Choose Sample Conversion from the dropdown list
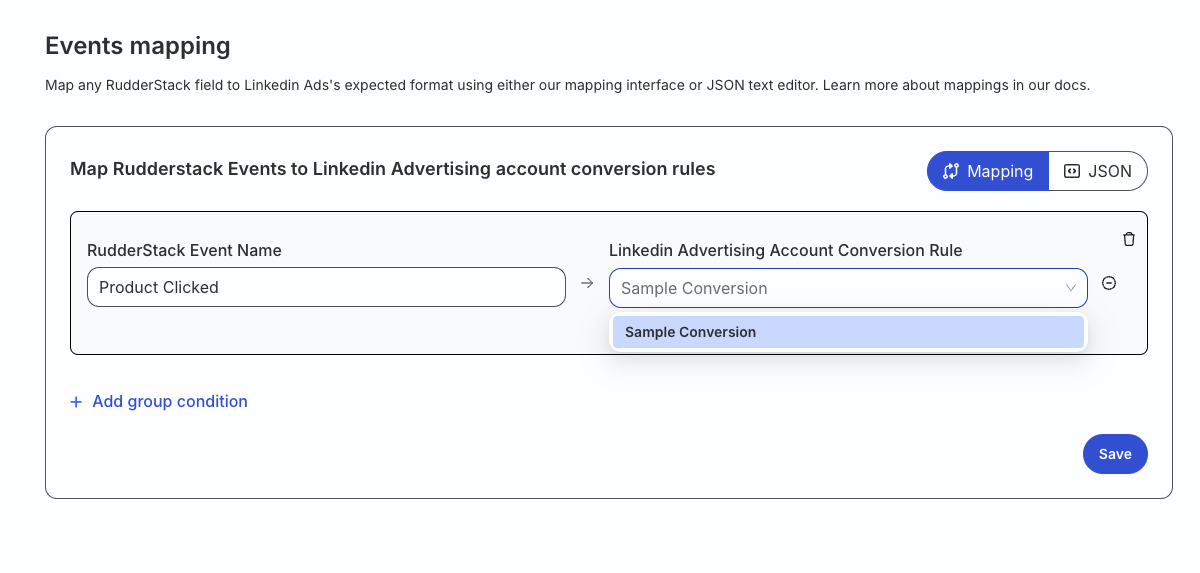 (x=848, y=332)
